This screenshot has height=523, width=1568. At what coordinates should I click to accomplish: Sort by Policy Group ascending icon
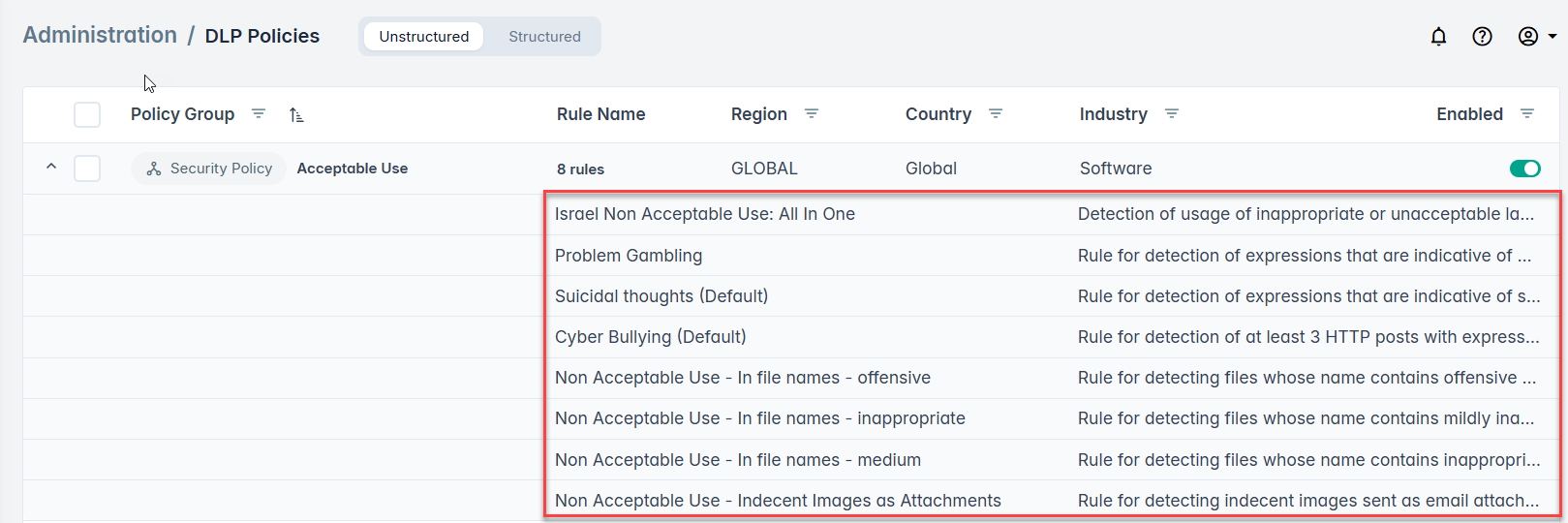pos(296,115)
